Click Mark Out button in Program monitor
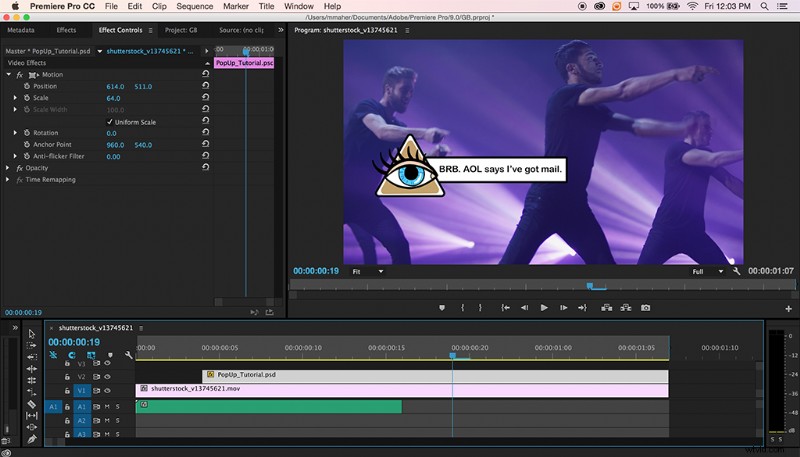This screenshot has height=457, width=800. pyautogui.click(x=480, y=308)
